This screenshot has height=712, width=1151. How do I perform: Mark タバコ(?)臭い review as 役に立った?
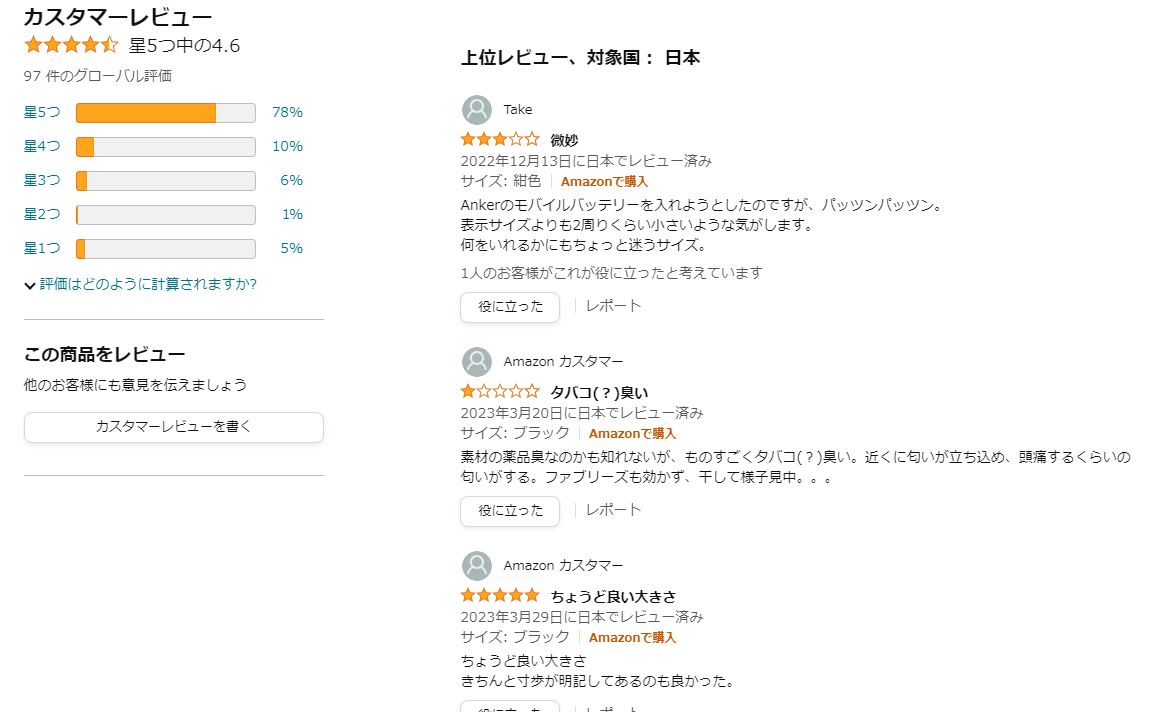coord(510,511)
